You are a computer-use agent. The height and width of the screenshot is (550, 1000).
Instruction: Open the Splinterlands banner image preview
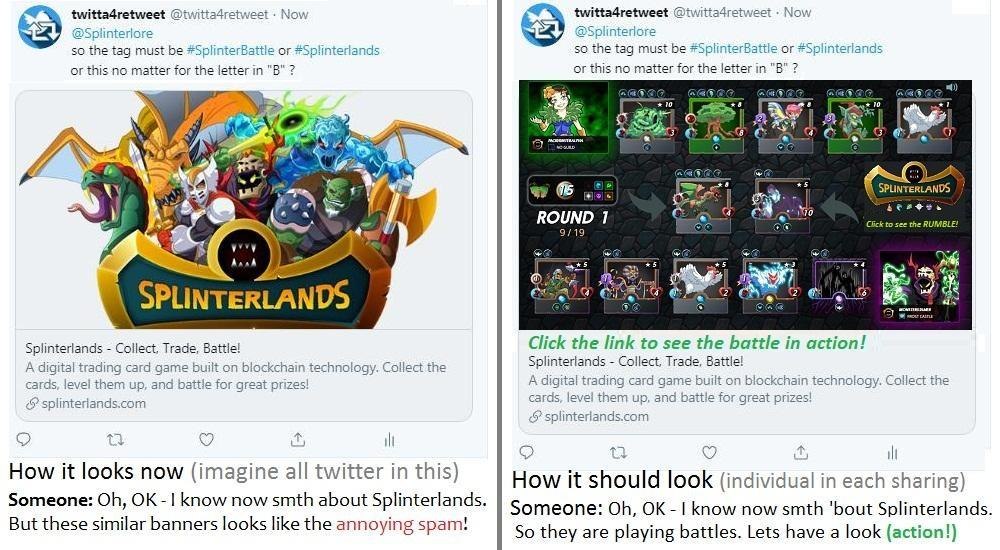click(244, 210)
